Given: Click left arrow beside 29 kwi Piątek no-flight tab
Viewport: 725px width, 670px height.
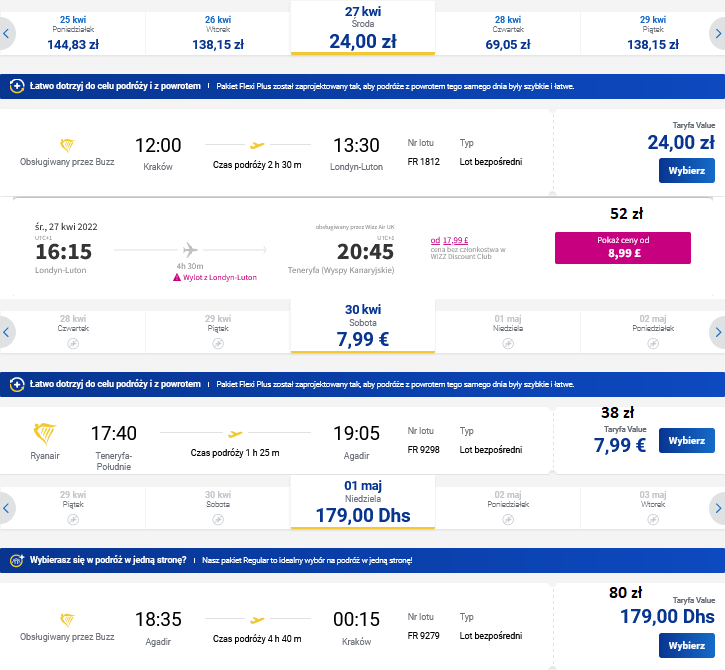Looking at the screenshot, I should 6,508.
